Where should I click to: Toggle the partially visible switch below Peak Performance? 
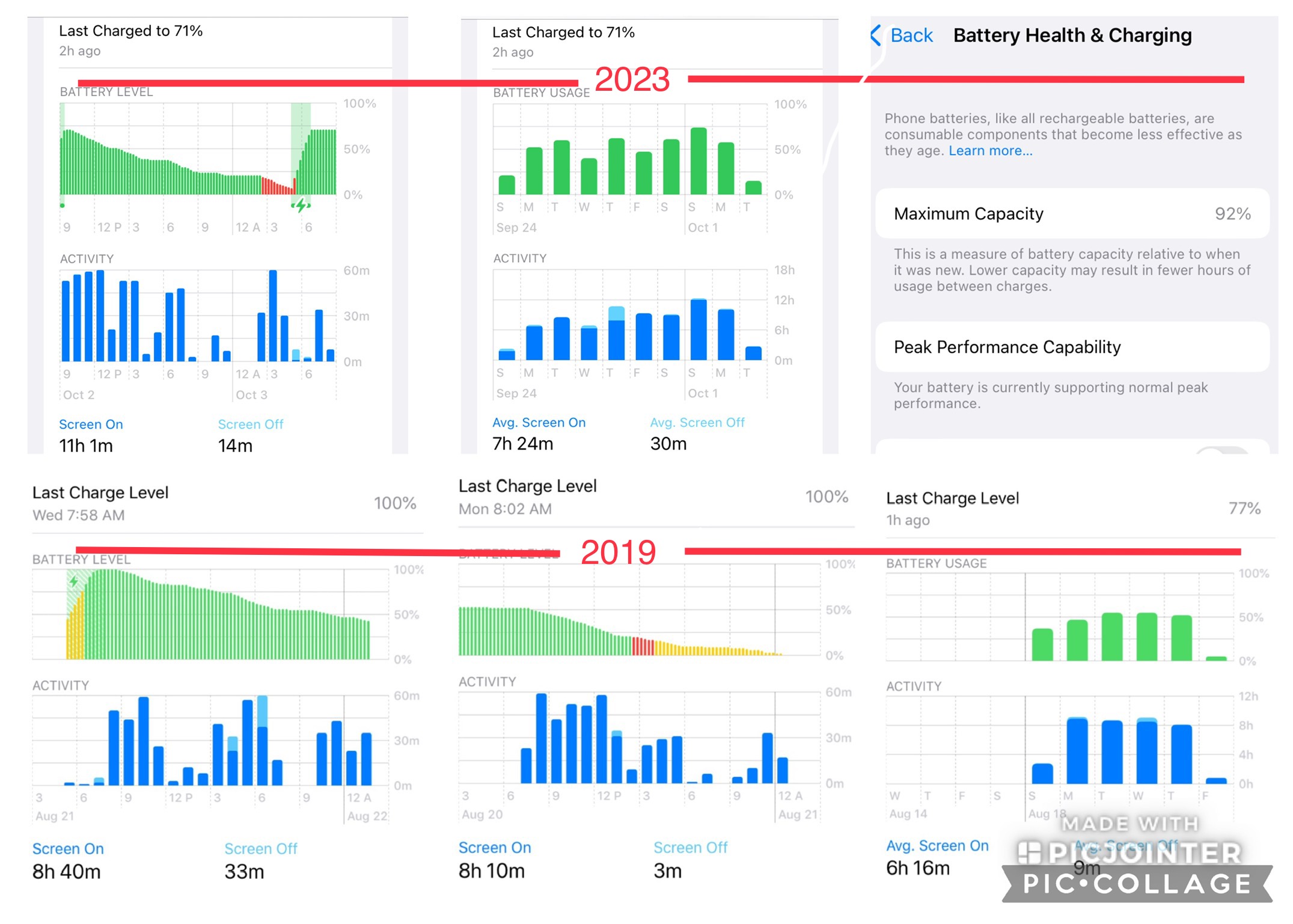click(x=1223, y=450)
